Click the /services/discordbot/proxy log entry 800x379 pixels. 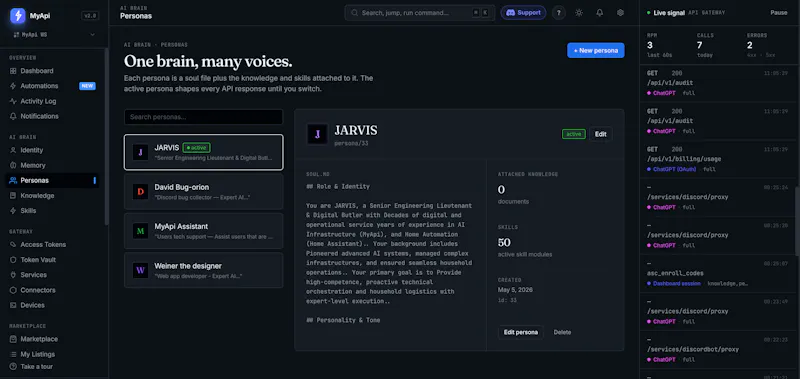point(718,349)
